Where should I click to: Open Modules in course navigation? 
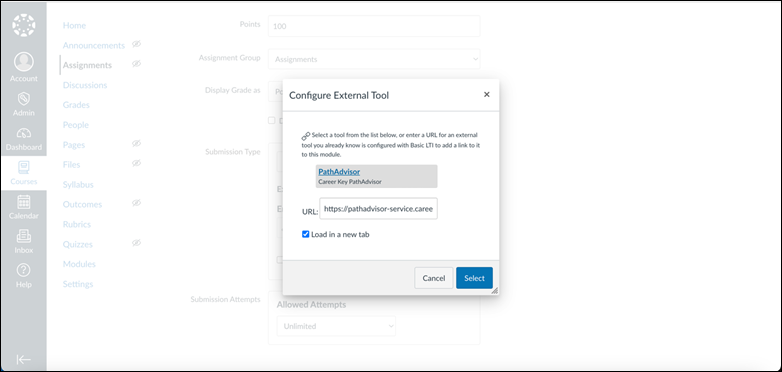click(79, 264)
